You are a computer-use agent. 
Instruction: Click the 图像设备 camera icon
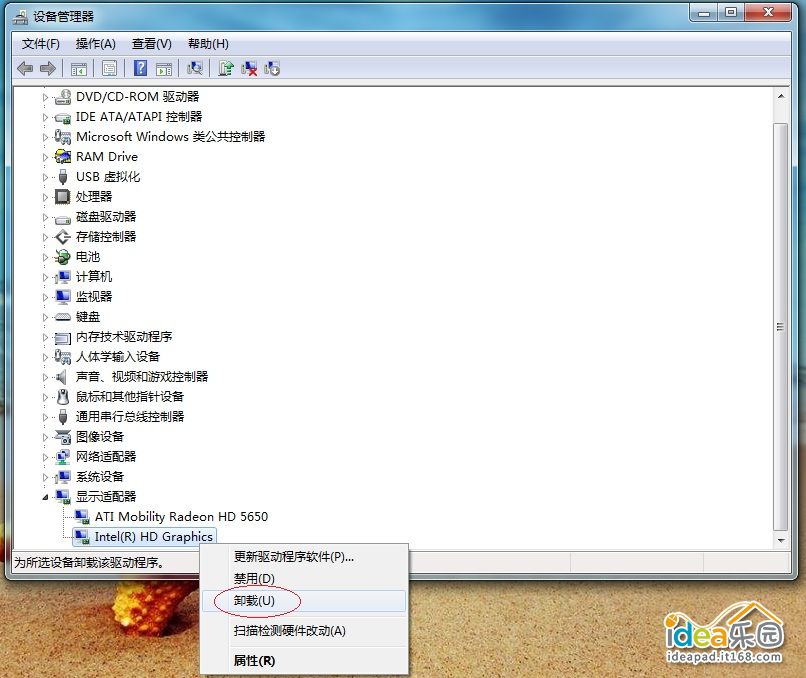pos(63,437)
